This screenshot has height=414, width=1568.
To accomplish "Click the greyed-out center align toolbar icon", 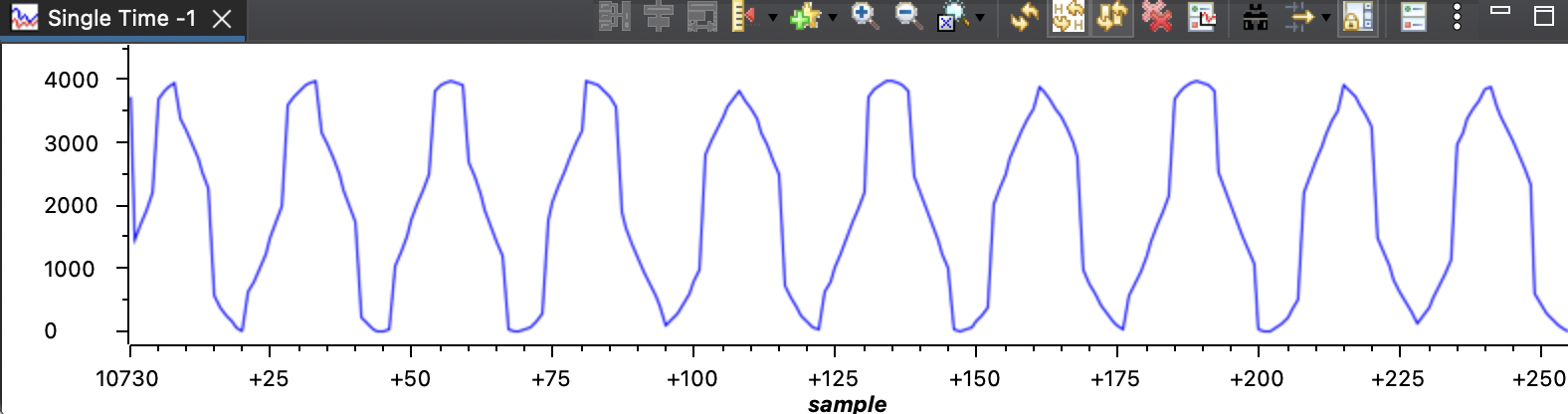I will [658, 17].
